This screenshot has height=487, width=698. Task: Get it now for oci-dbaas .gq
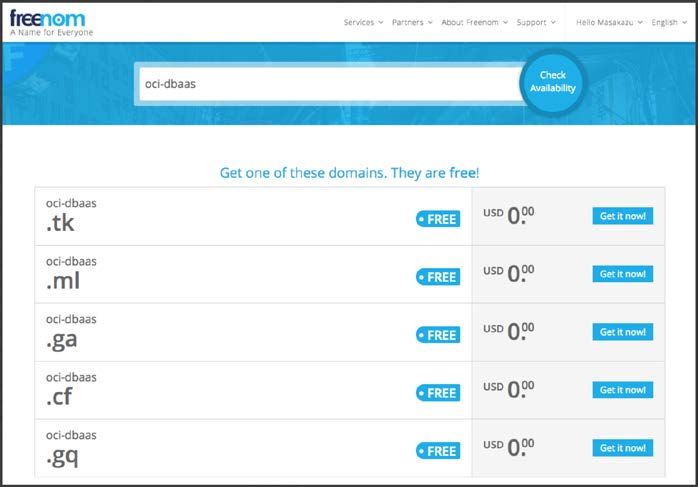pos(622,448)
